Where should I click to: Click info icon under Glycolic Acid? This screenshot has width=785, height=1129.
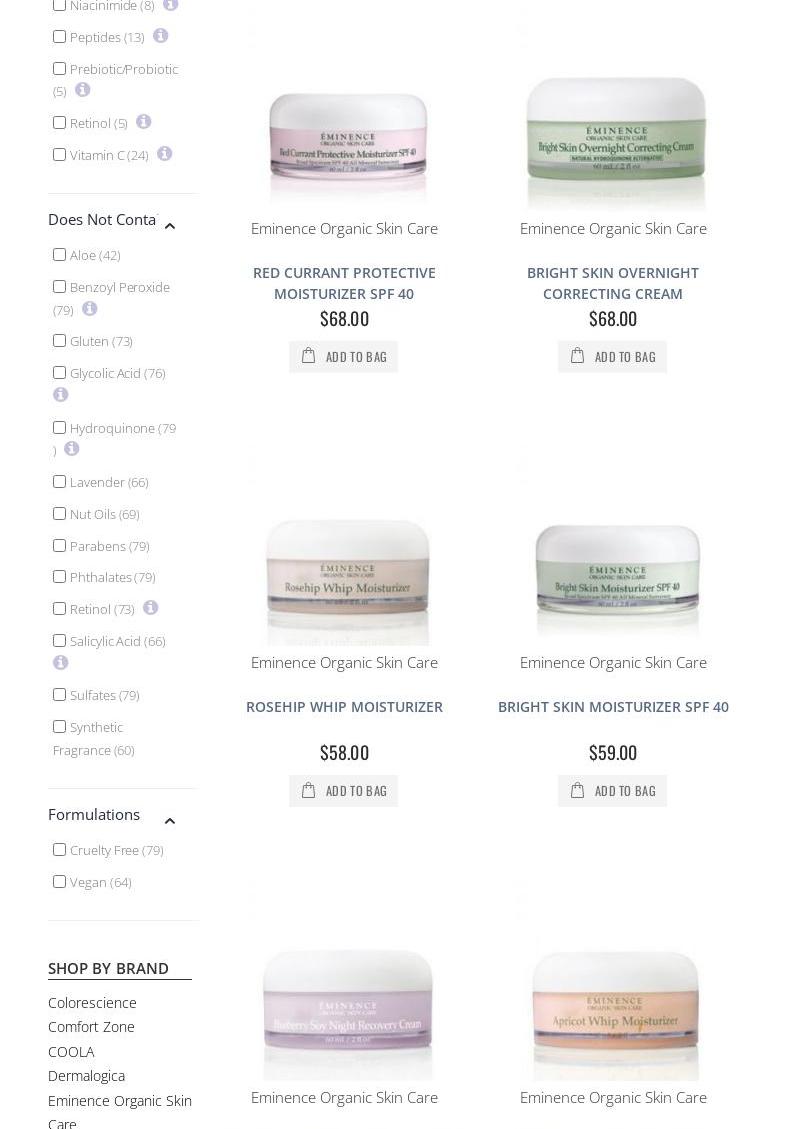coord(60,394)
